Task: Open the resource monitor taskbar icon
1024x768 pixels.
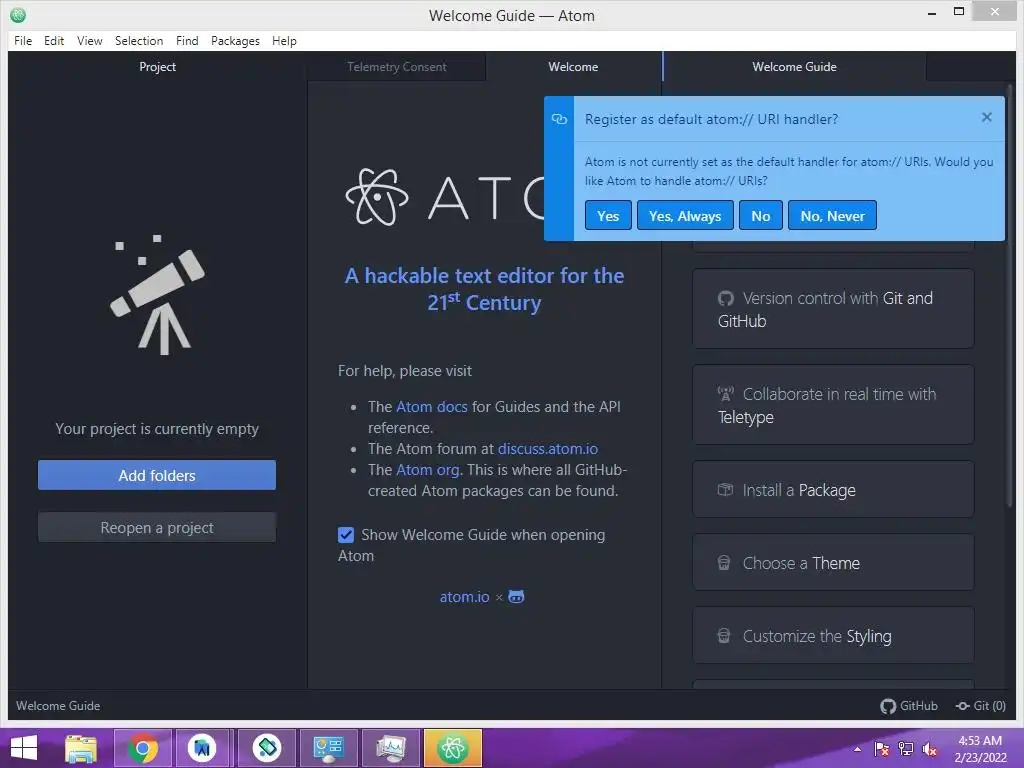Action: (391, 748)
